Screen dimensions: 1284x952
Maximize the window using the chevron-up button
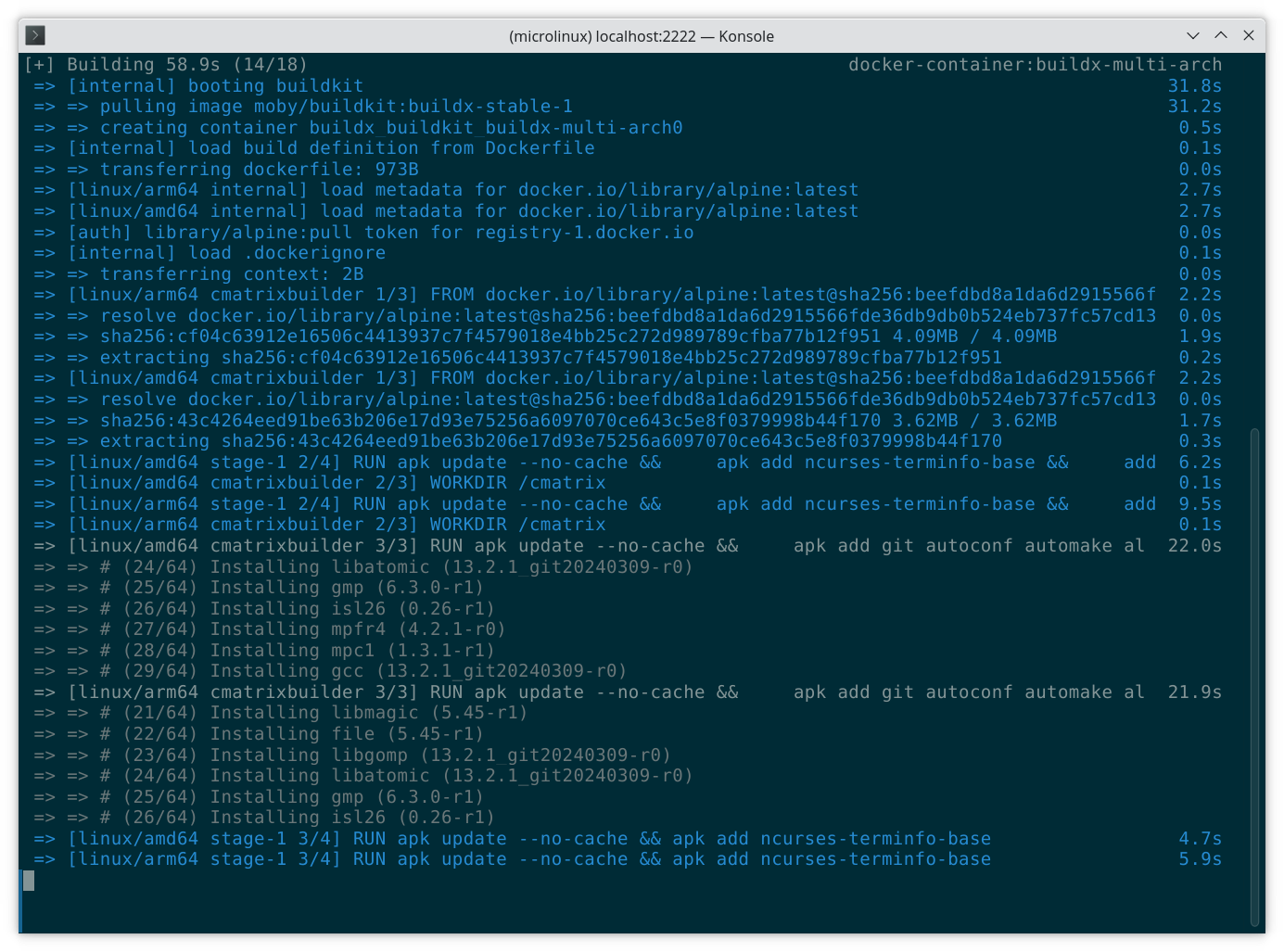[x=1220, y=35]
